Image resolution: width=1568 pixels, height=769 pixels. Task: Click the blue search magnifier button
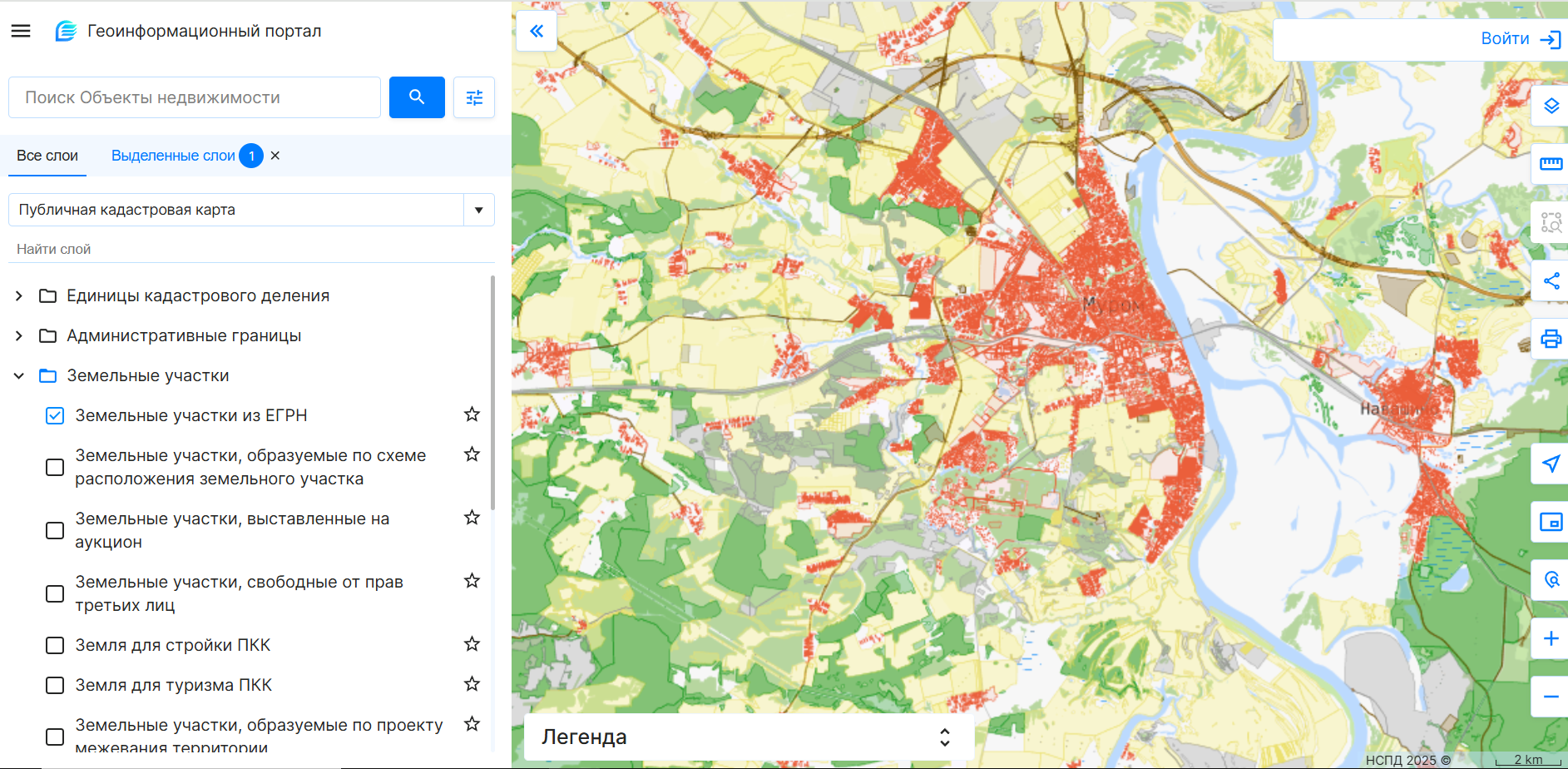417,97
